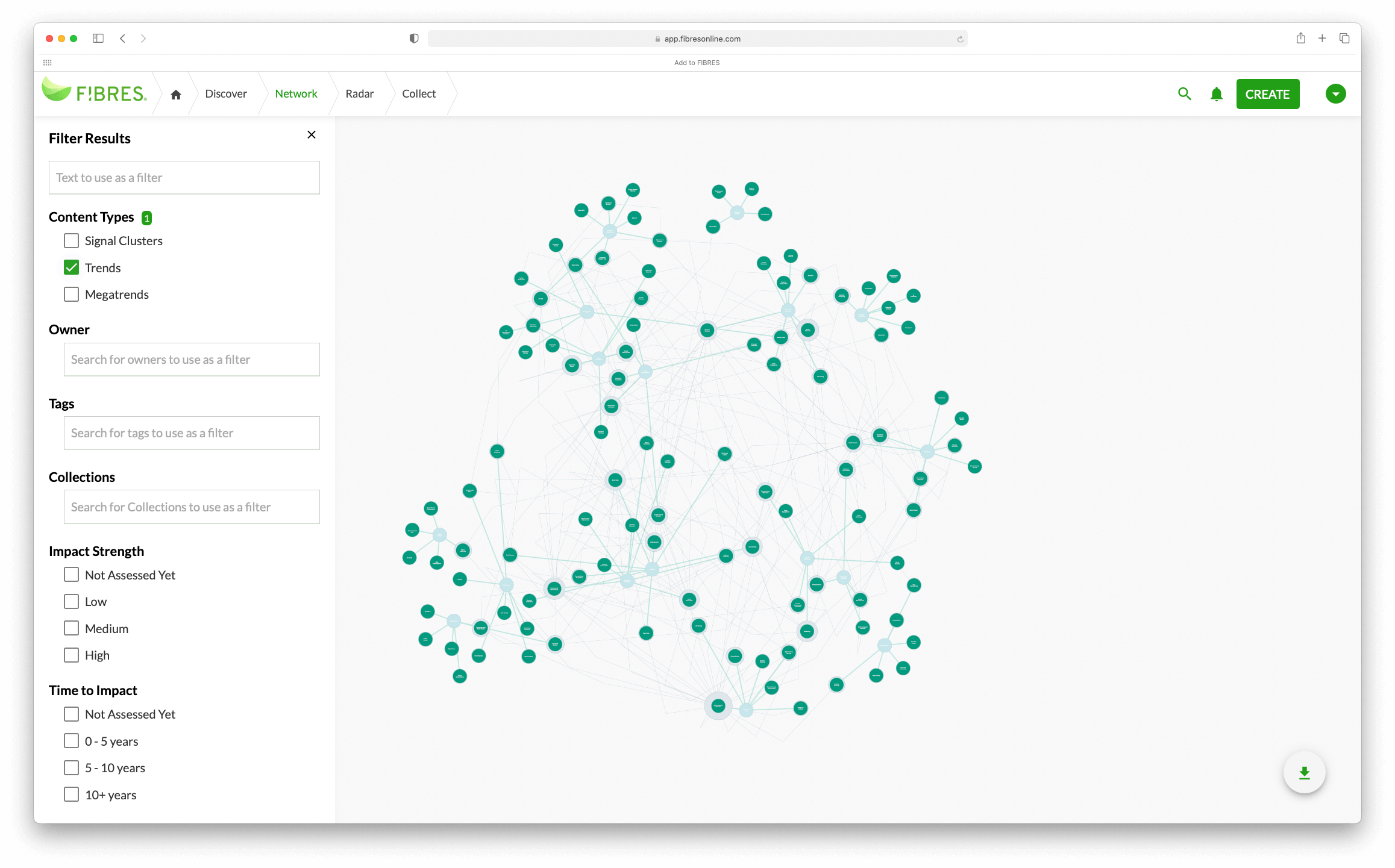Click the close X on Filter Results panel
Screen dimensions: 1395x868
[x=312, y=135]
